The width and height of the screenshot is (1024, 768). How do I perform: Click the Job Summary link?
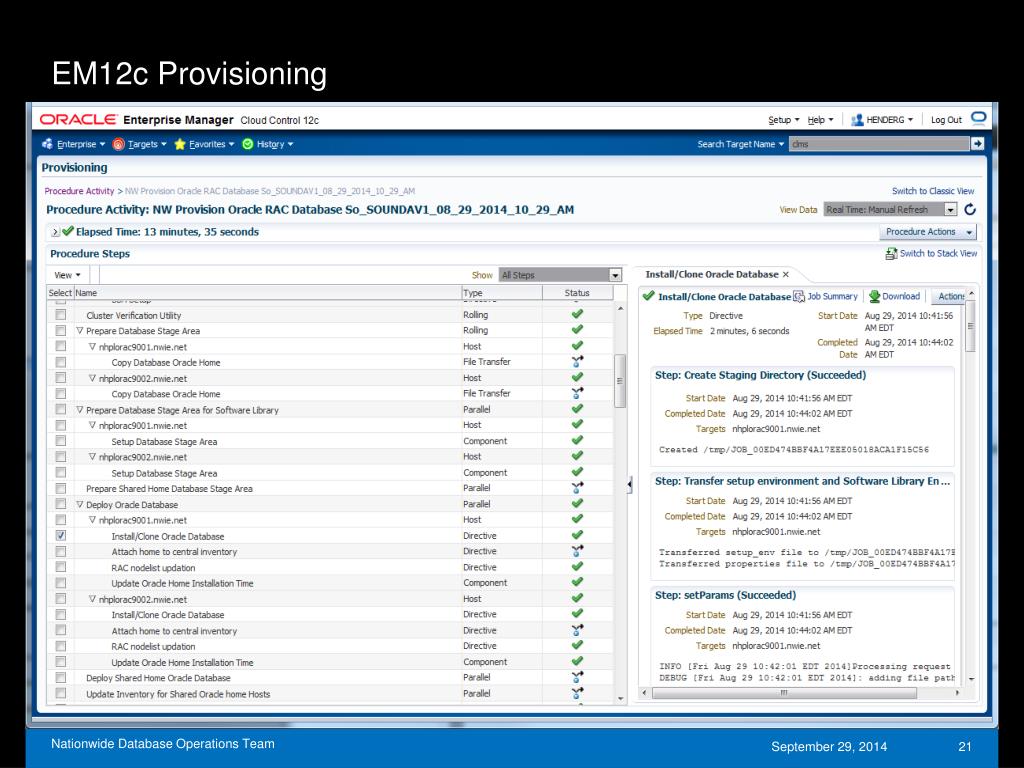tap(832, 296)
